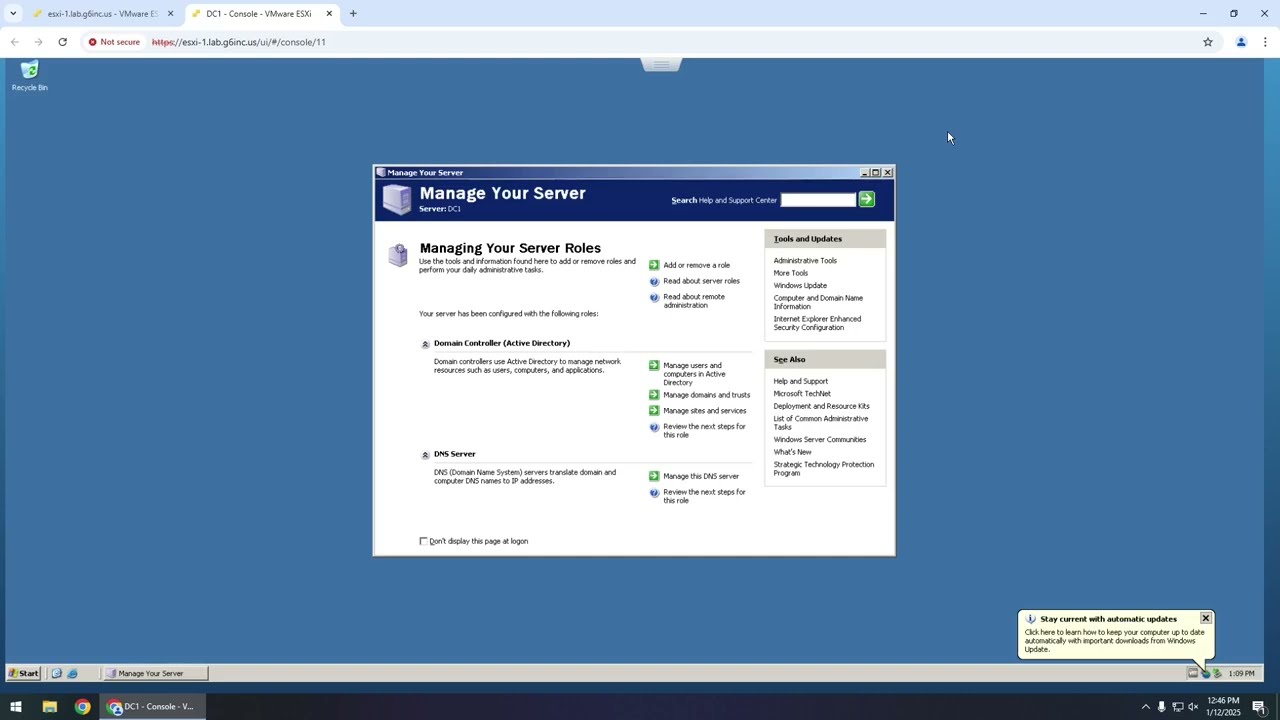Collapse the DNS Server role section
The image size is (1280, 720).
pyautogui.click(x=425, y=455)
